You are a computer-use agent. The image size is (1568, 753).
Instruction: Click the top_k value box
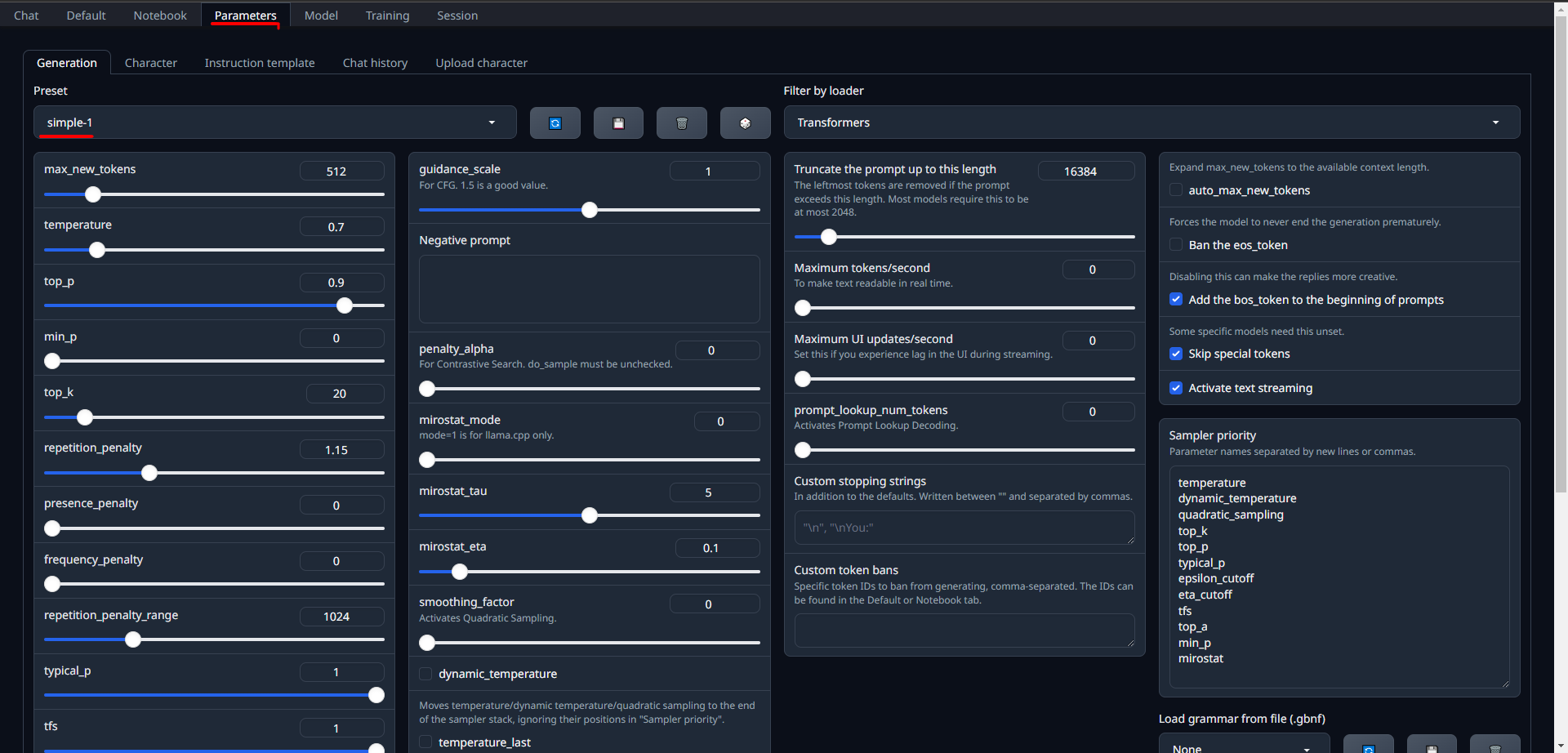(345, 393)
